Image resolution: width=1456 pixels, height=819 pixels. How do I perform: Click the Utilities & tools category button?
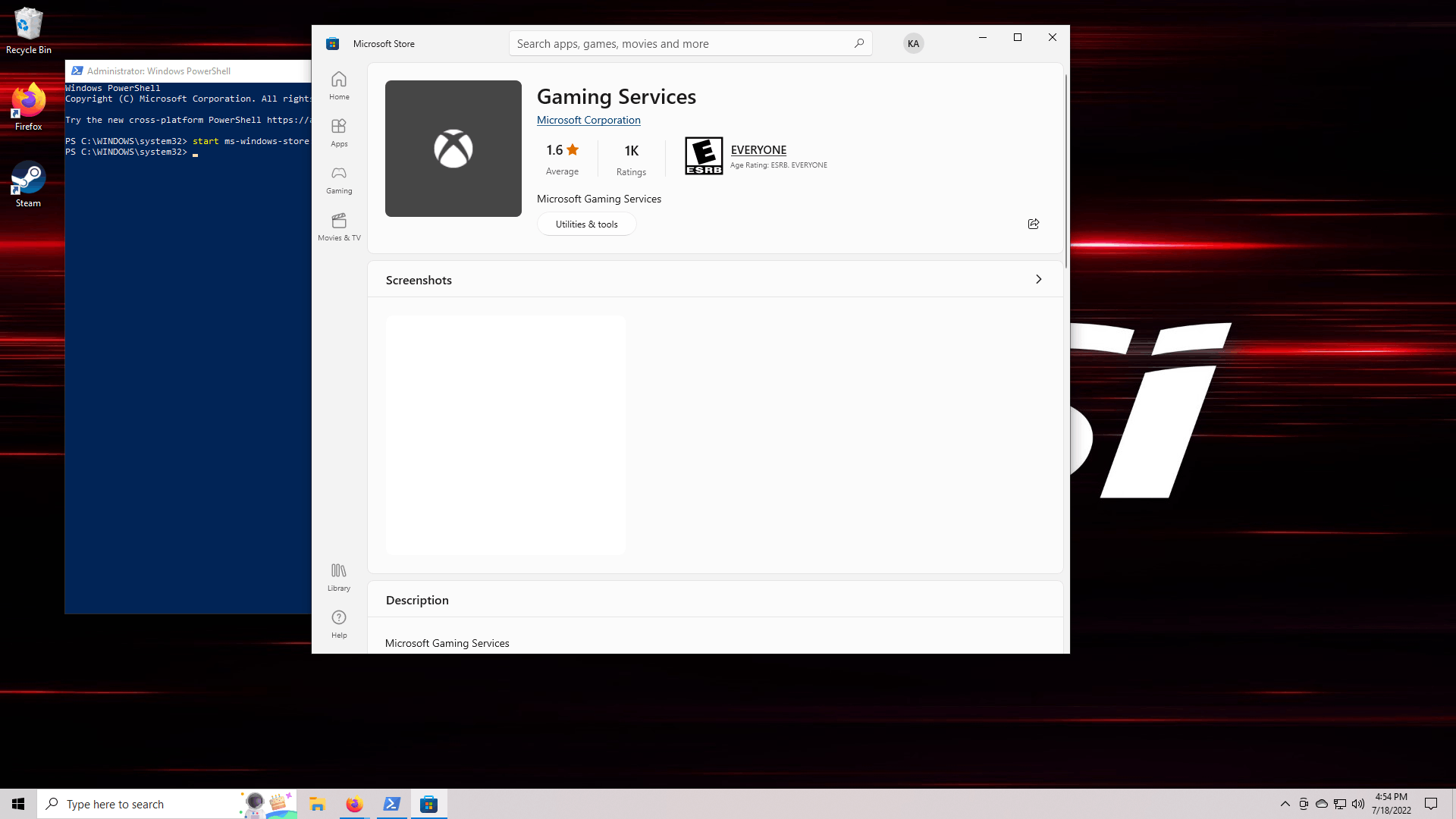[x=586, y=224]
